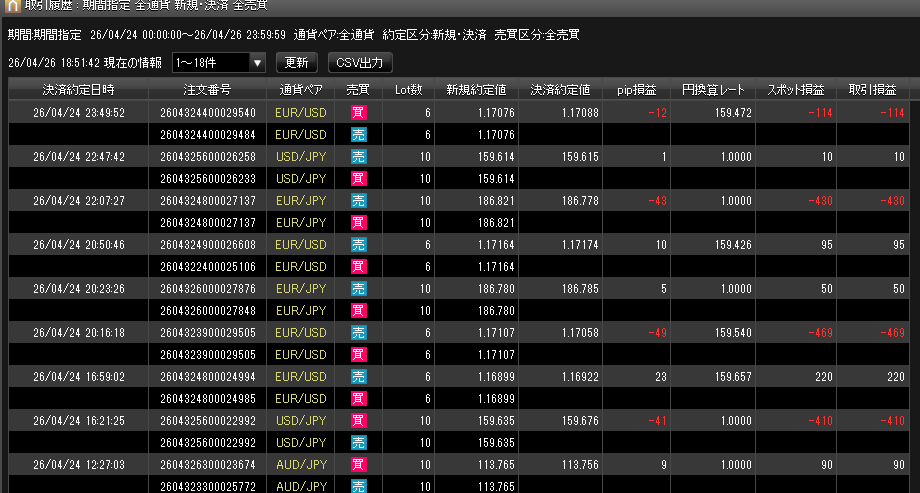The height and width of the screenshot is (493, 920).
Task: Click the house icon in the title bar
Action: coord(11,7)
